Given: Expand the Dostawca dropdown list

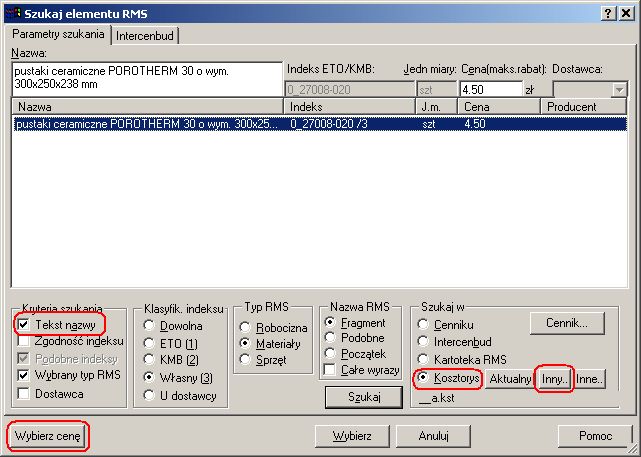Looking at the screenshot, I should tap(618, 89).
